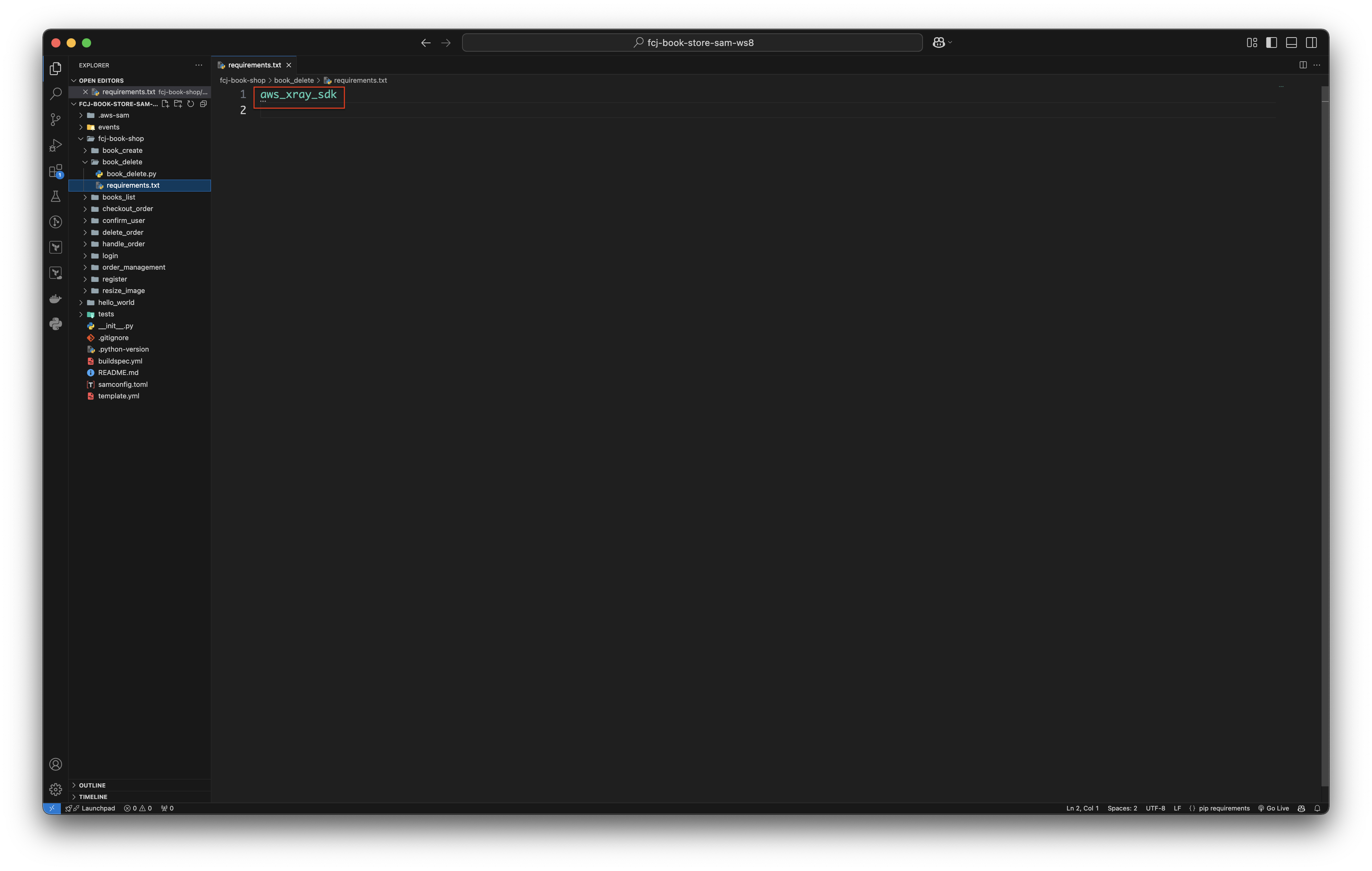
Task: Open the Python view in activity bar
Action: (55, 324)
